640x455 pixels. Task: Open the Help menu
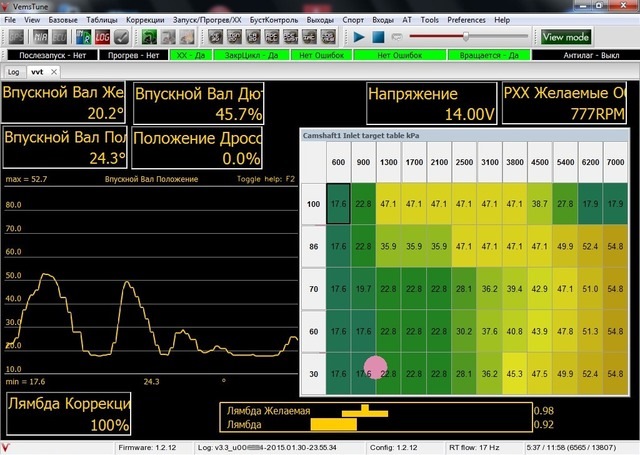point(502,20)
